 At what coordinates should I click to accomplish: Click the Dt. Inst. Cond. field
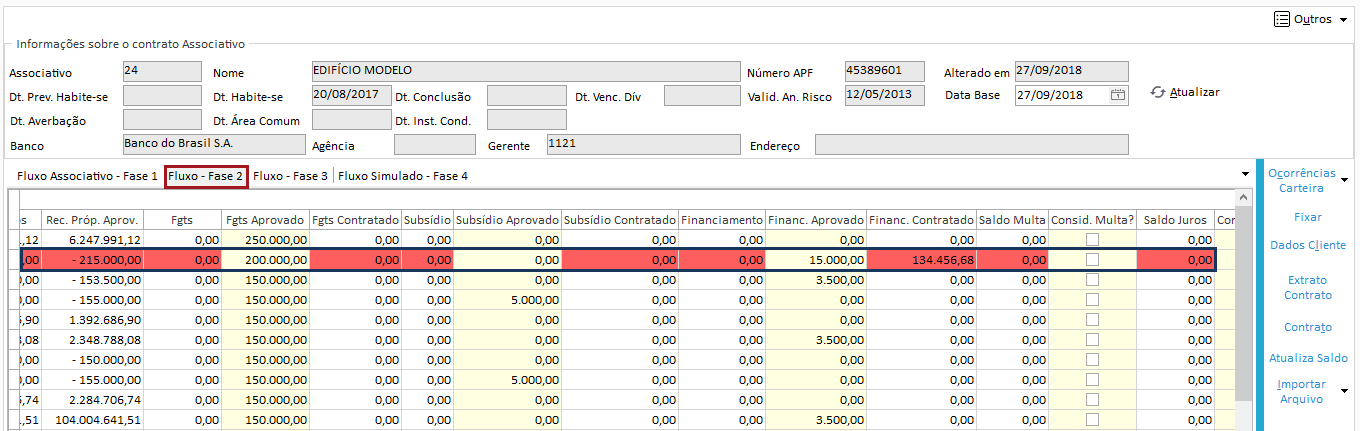pyautogui.click(x=527, y=120)
